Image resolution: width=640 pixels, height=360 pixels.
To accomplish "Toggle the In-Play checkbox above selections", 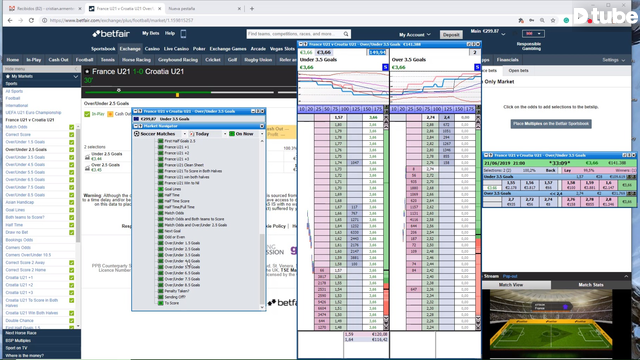I will [x=87, y=114].
